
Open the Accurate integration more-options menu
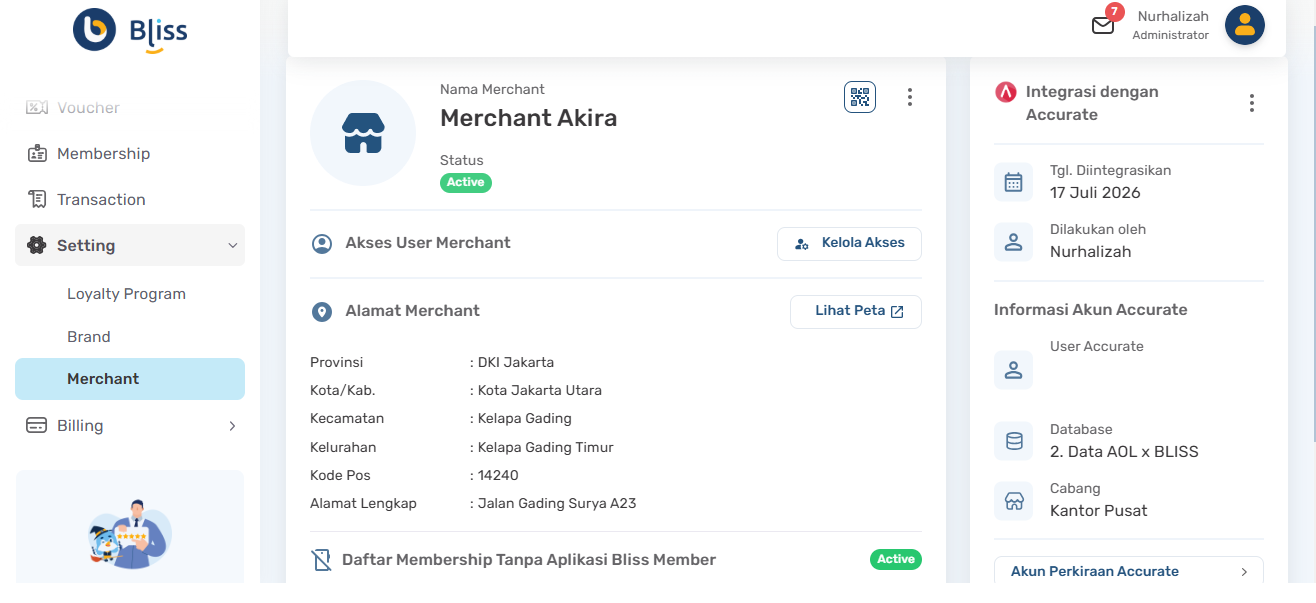1251,103
